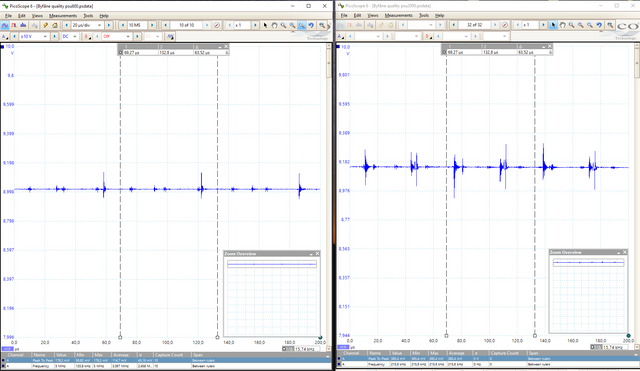This screenshot has height=371, width=640.
Task: Open Channel A options in right window
Action: click(x=341, y=36)
